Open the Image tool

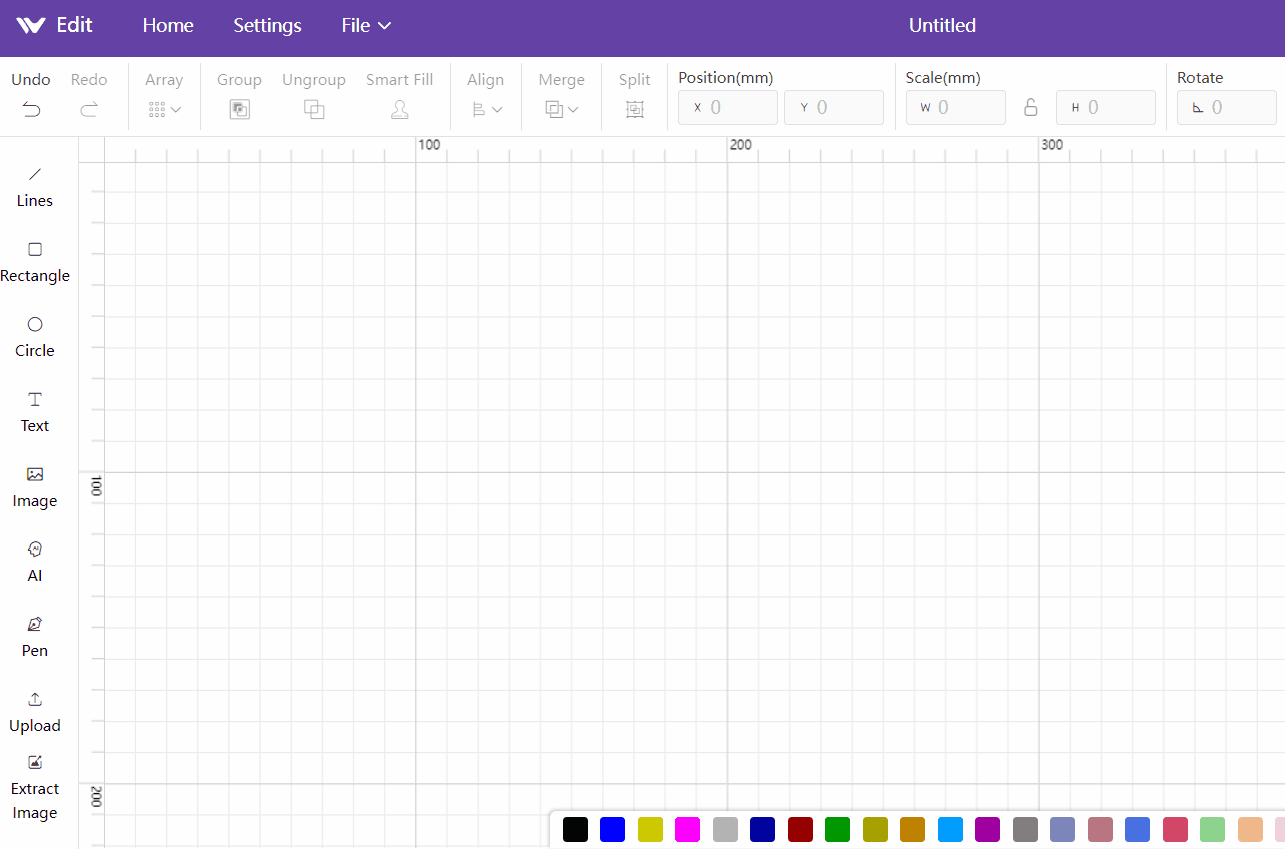35,487
